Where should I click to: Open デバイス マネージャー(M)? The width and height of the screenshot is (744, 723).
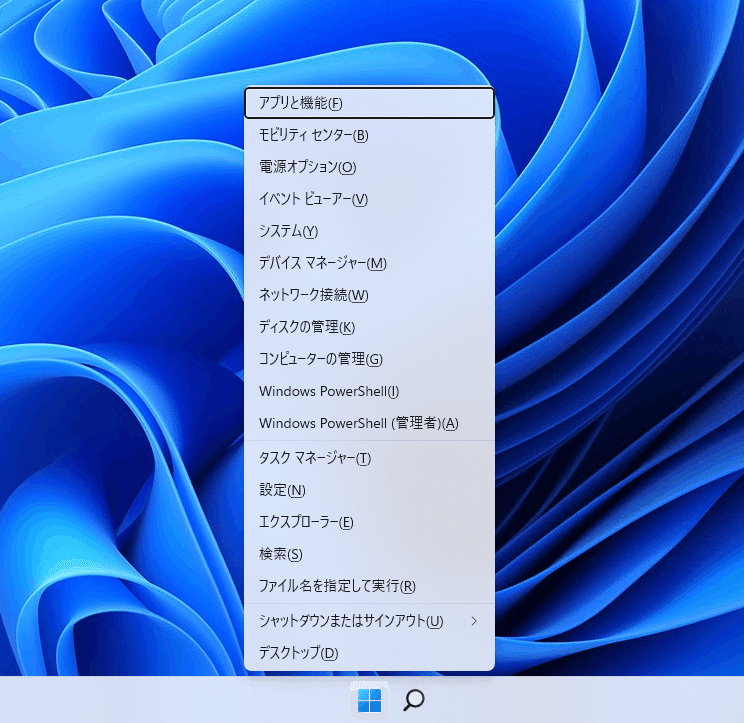369,263
